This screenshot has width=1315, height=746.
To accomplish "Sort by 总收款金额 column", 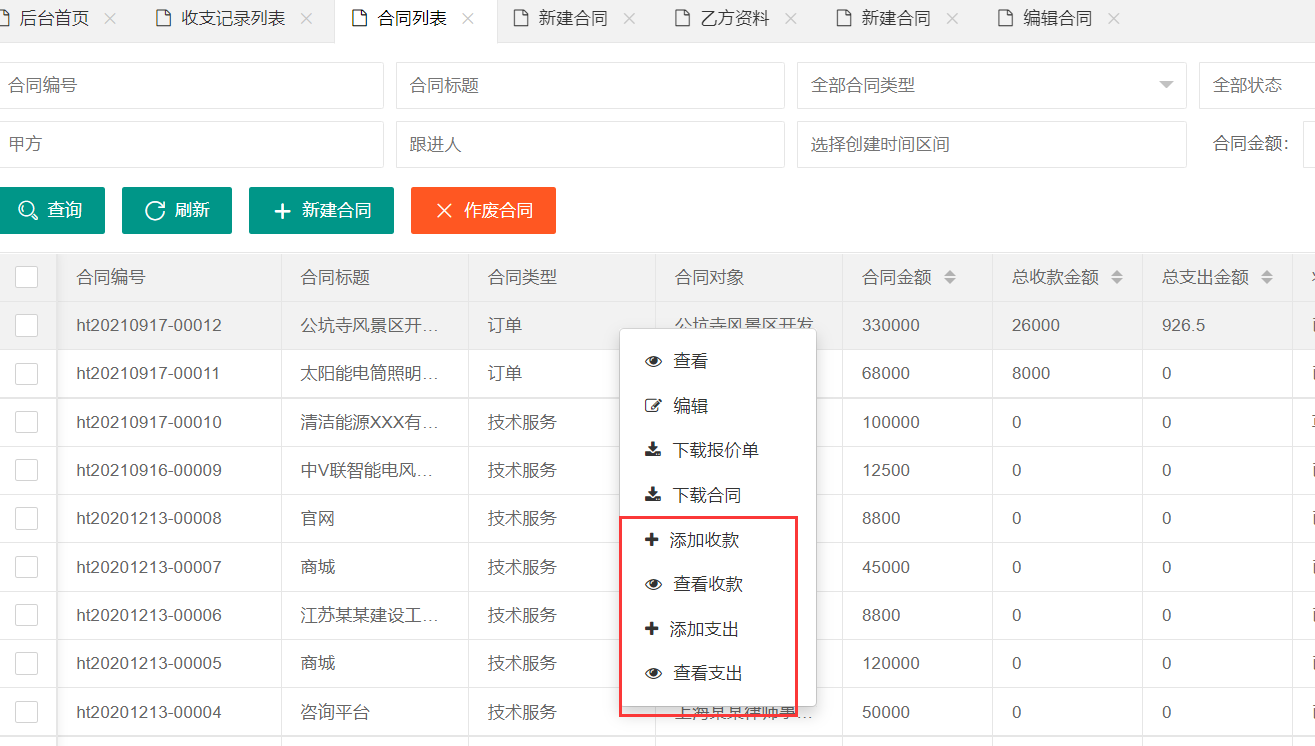I will pyautogui.click(x=1117, y=277).
